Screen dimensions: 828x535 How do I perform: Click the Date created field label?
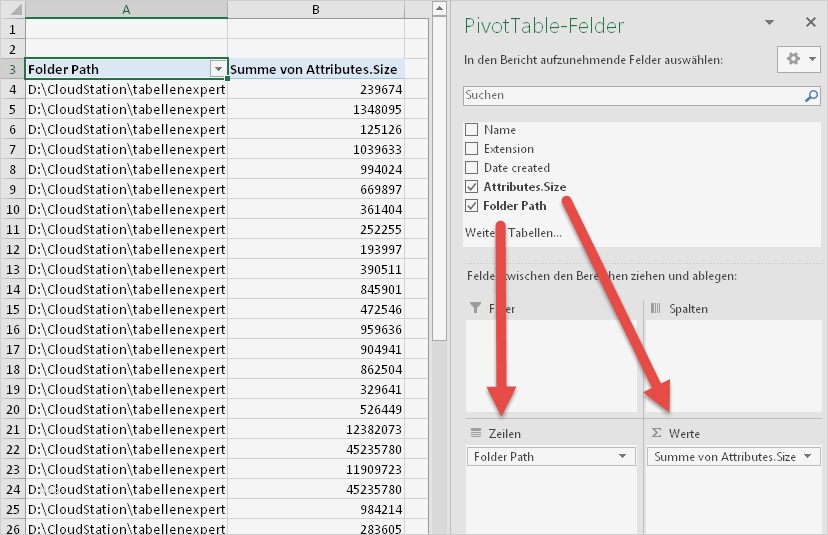(516, 167)
